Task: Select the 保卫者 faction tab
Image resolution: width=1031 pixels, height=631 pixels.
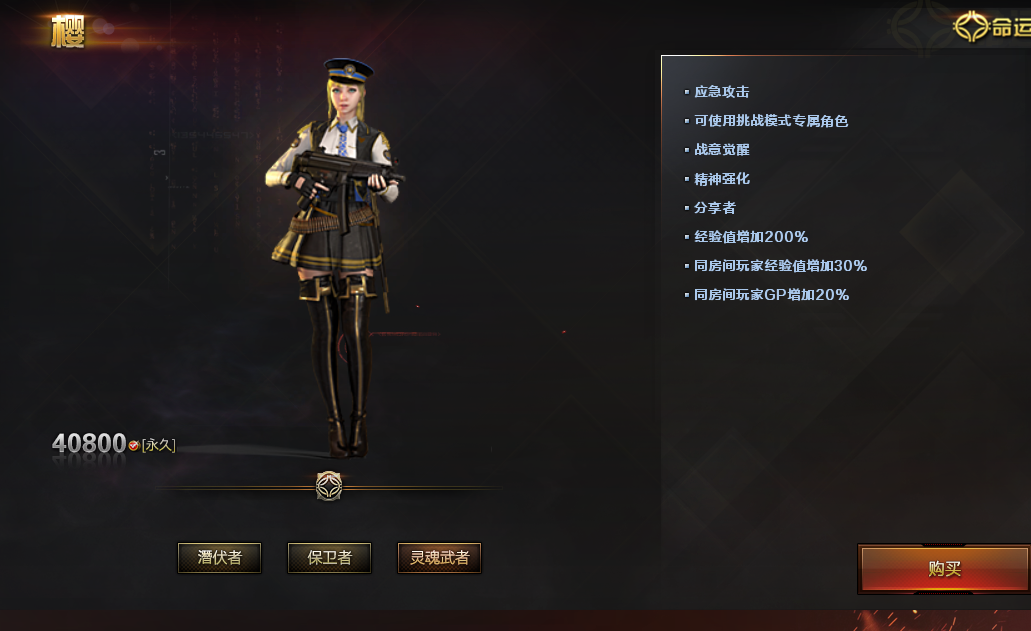Action: pyautogui.click(x=329, y=557)
